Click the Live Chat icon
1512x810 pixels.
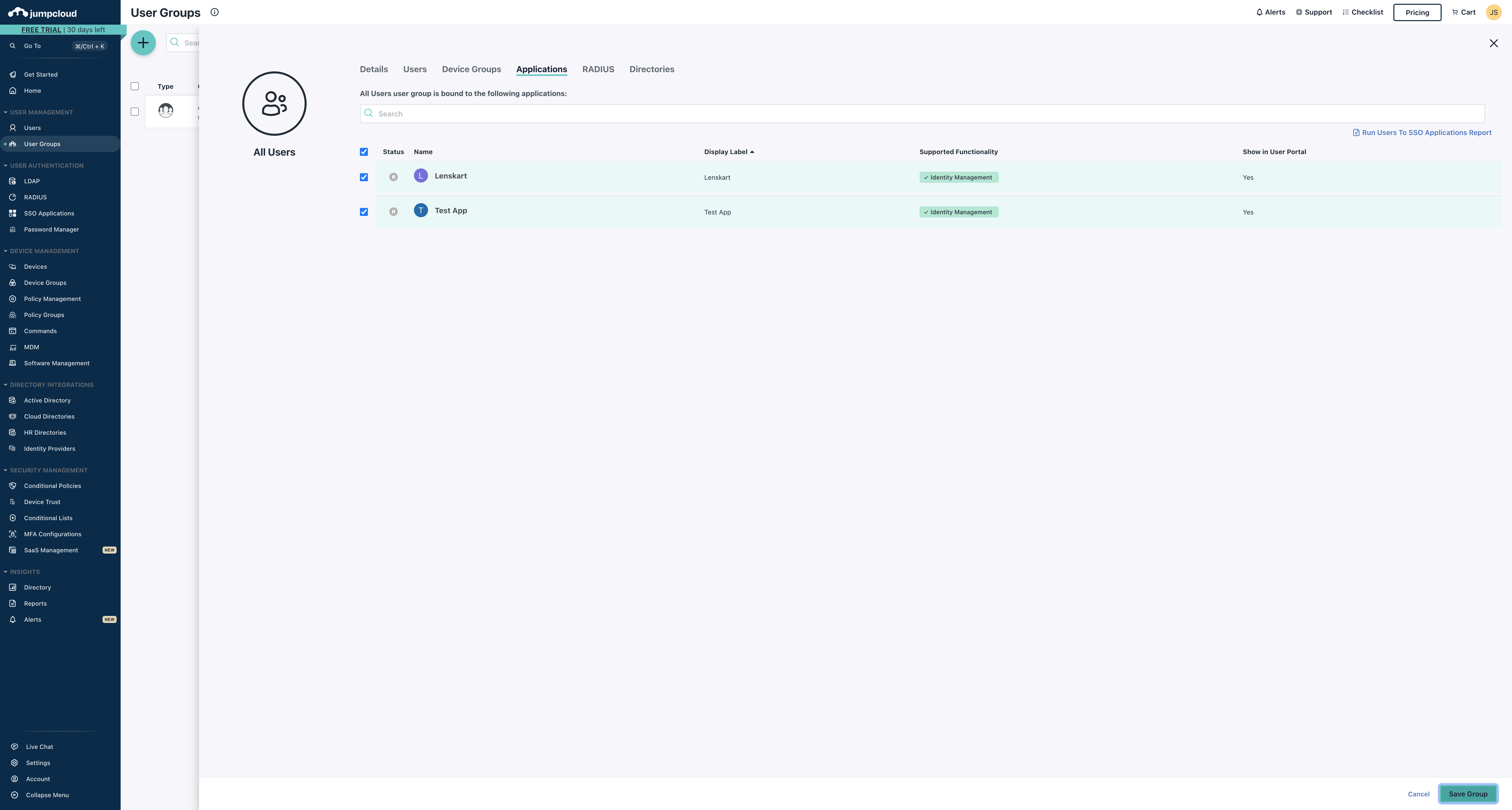(14, 747)
